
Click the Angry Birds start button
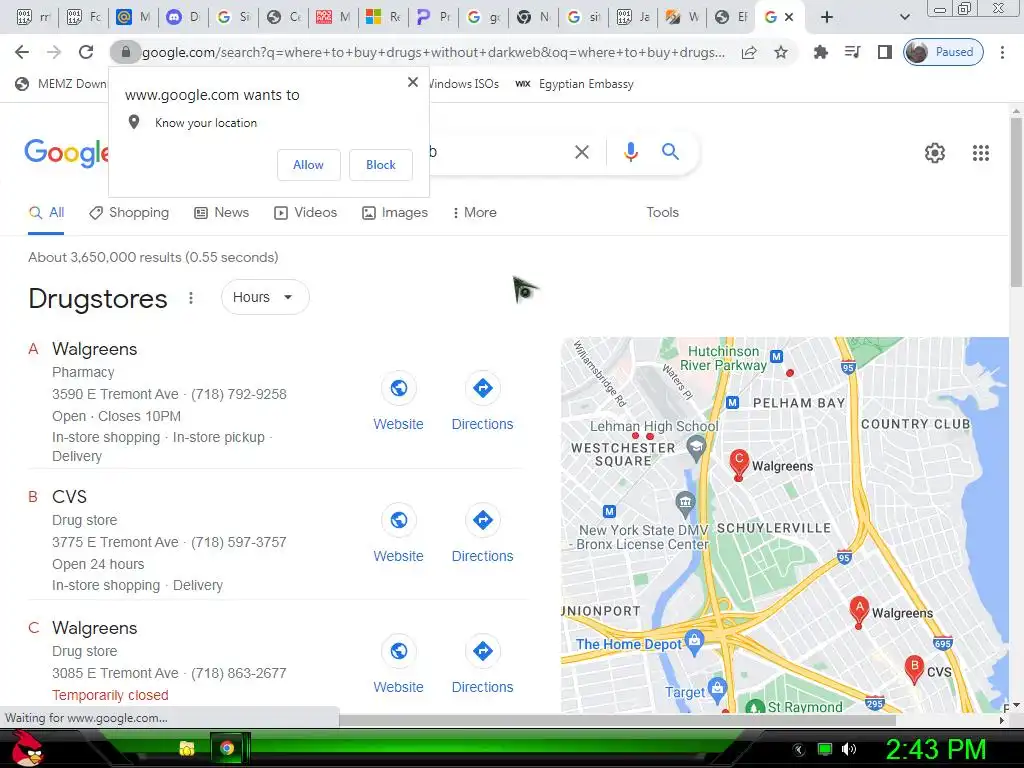coord(26,748)
